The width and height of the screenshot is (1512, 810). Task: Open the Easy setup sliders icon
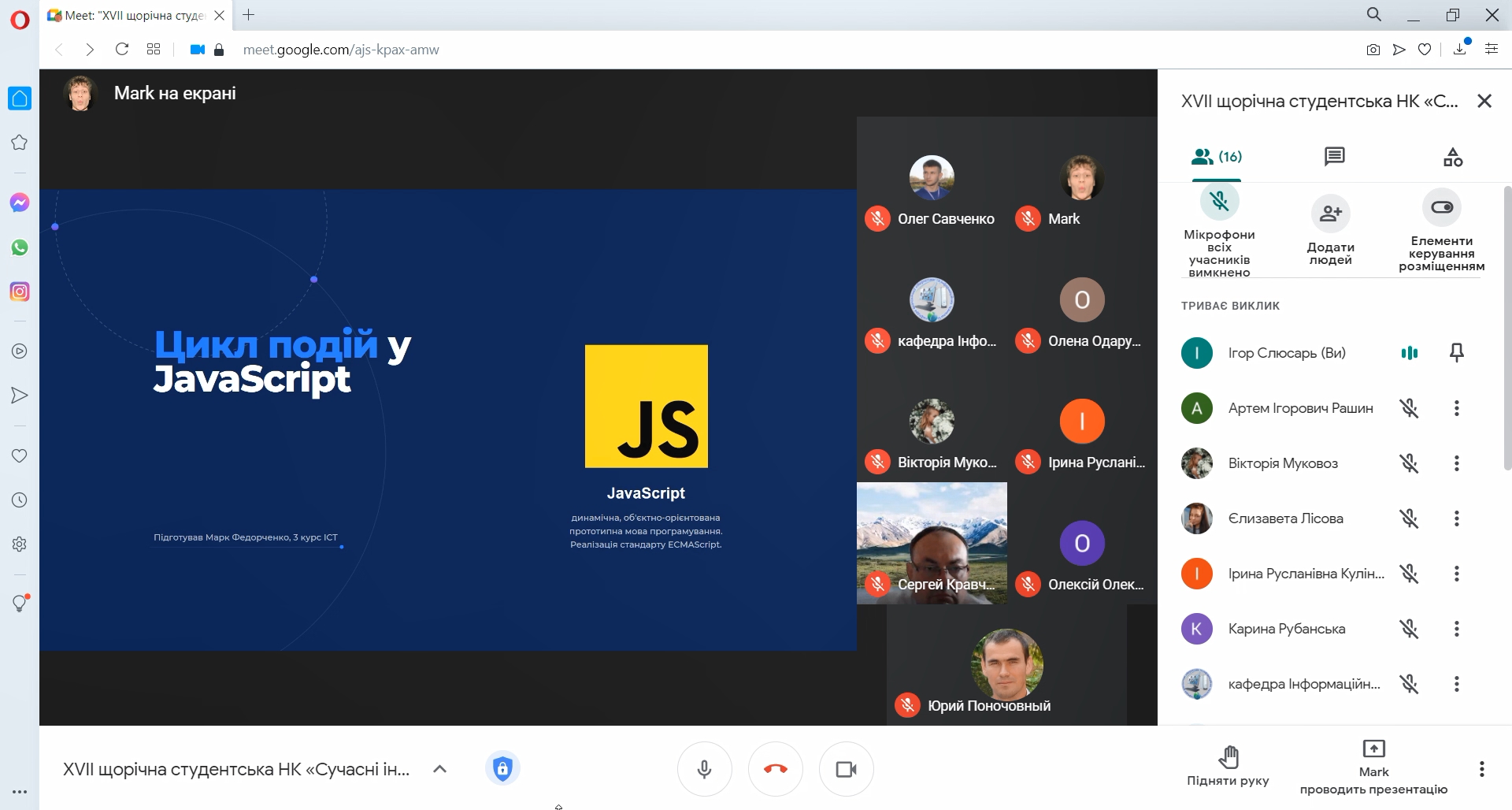1492,50
